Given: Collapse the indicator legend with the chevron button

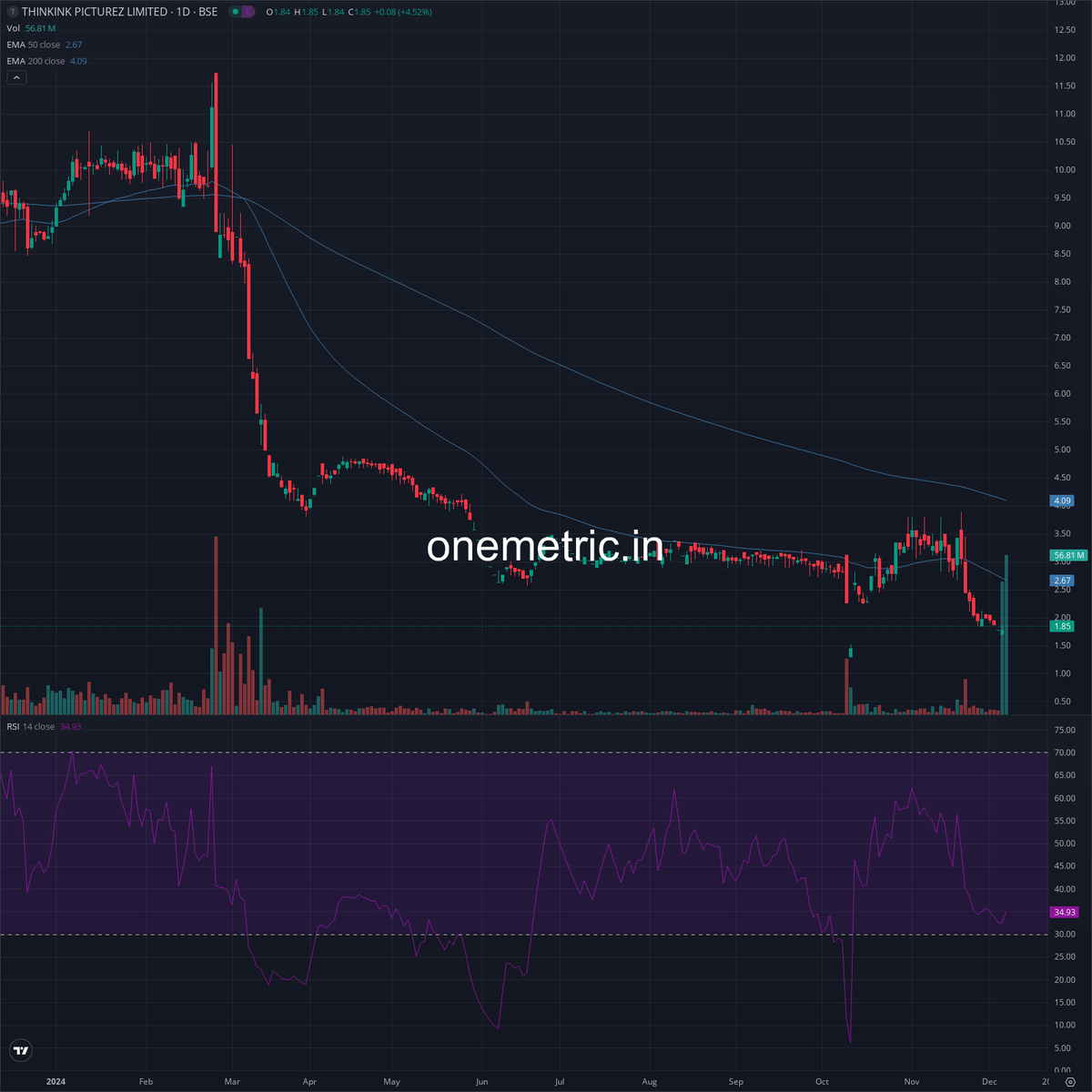Looking at the screenshot, I should [17, 78].
